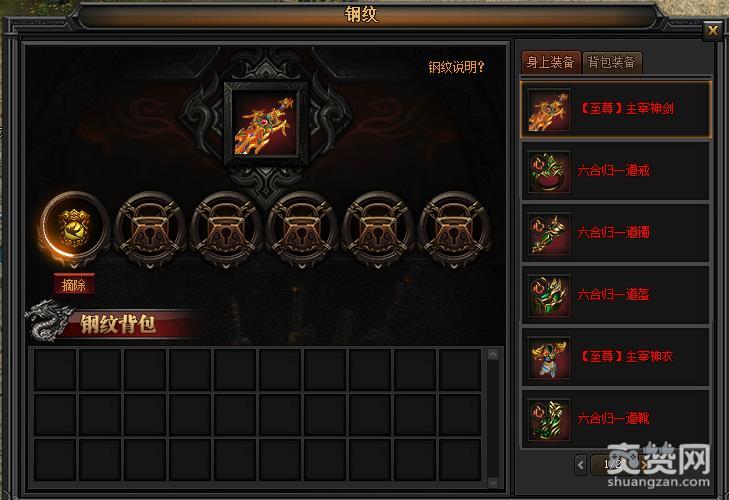Go to previous equipment page arrow
Image resolution: width=729 pixels, height=500 pixels.
580,464
